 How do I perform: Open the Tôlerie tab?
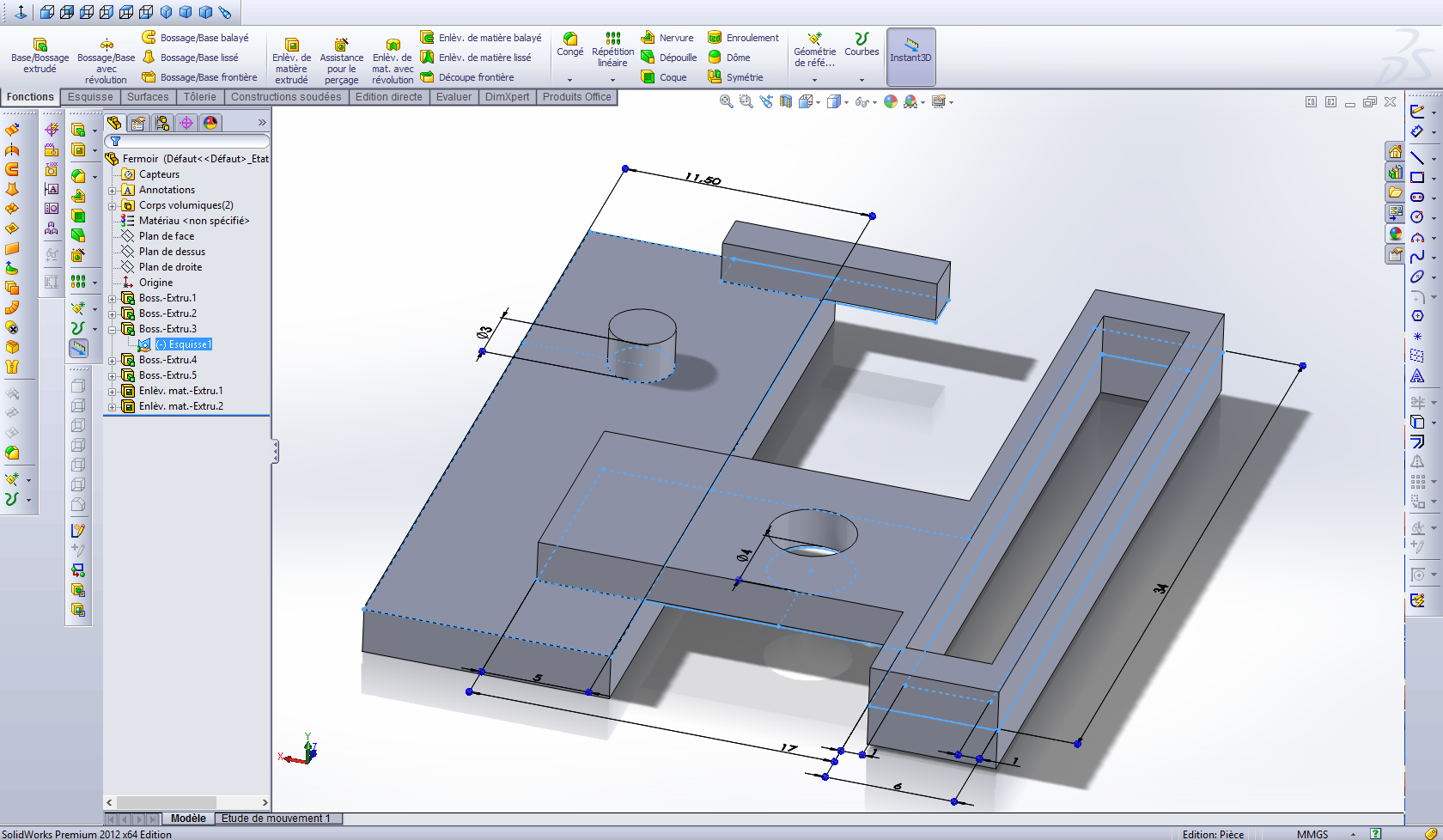coord(200,96)
